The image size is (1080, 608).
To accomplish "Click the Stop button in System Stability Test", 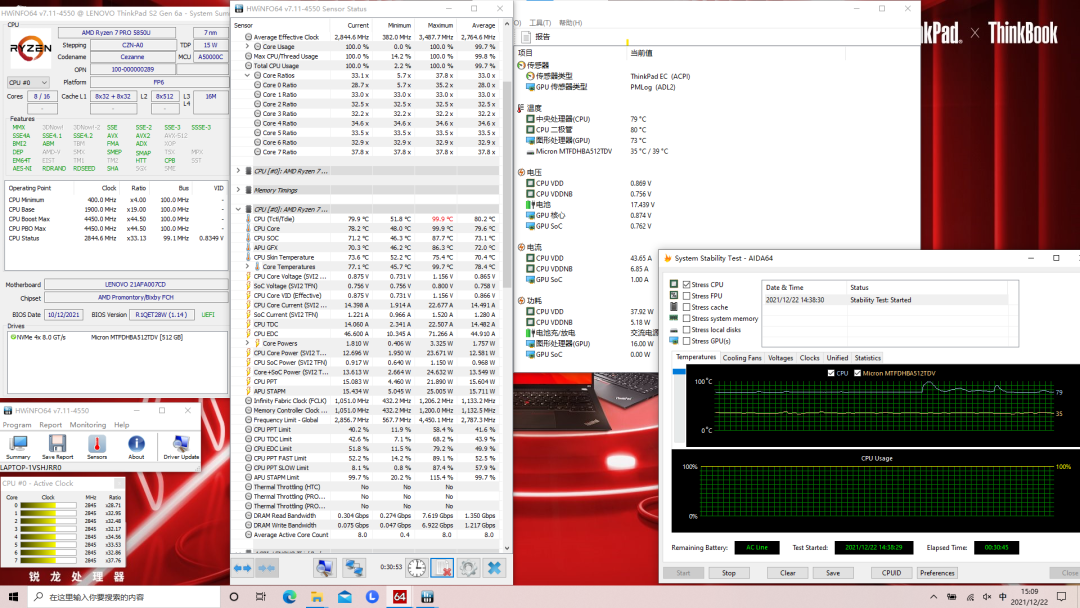I will 729,573.
